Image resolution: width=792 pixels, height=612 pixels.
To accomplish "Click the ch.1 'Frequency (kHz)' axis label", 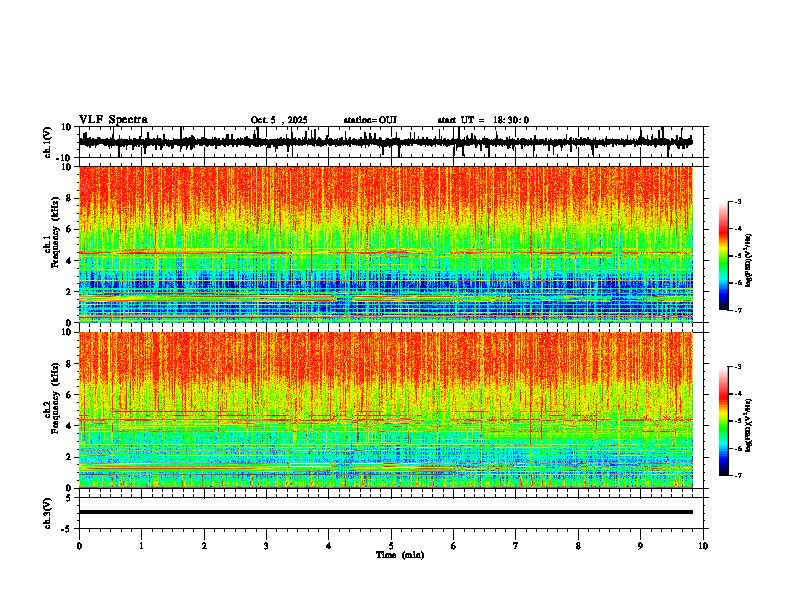I will point(55,233).
